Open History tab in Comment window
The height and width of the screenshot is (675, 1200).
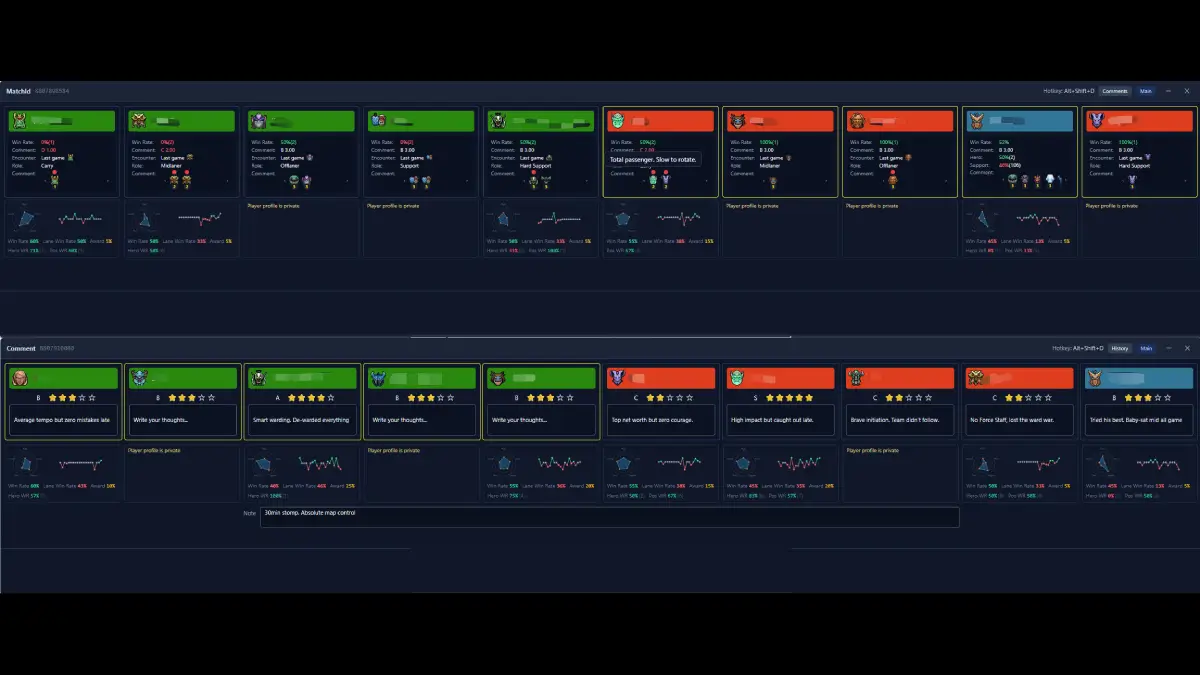[x=1119, y=348]
